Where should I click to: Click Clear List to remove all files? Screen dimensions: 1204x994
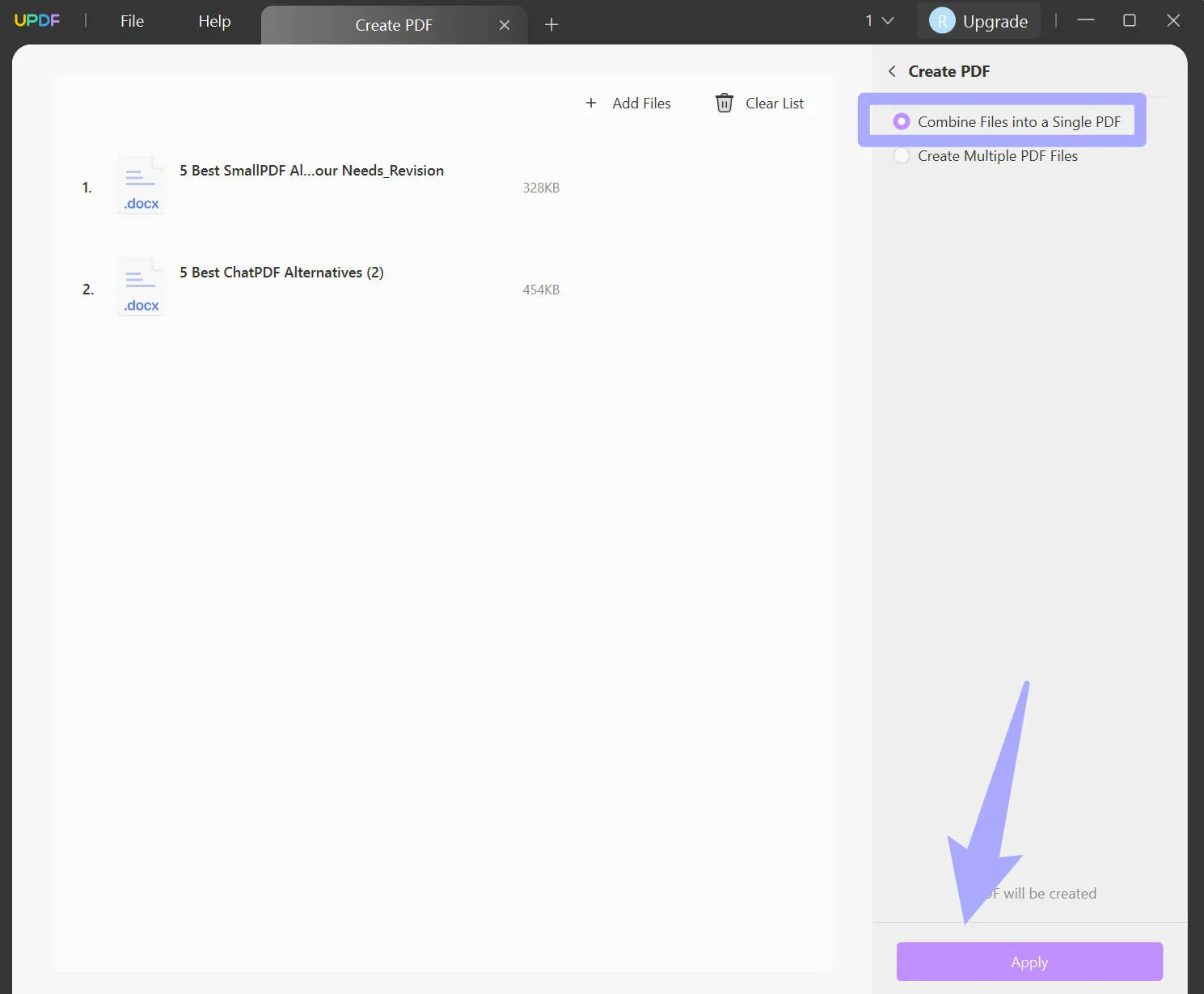click(774, 103)
